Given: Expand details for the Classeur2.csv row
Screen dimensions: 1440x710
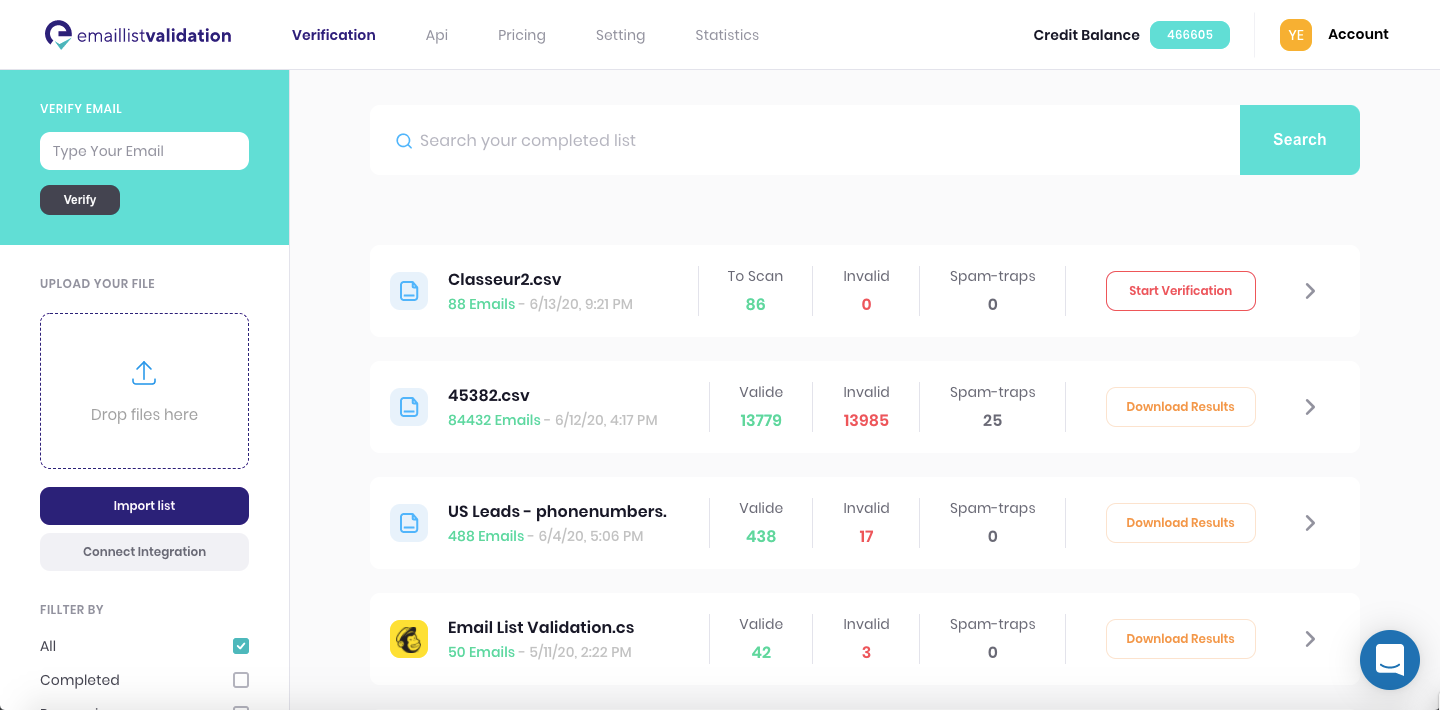Looking at the screenshot, I should pos(1310,290).
